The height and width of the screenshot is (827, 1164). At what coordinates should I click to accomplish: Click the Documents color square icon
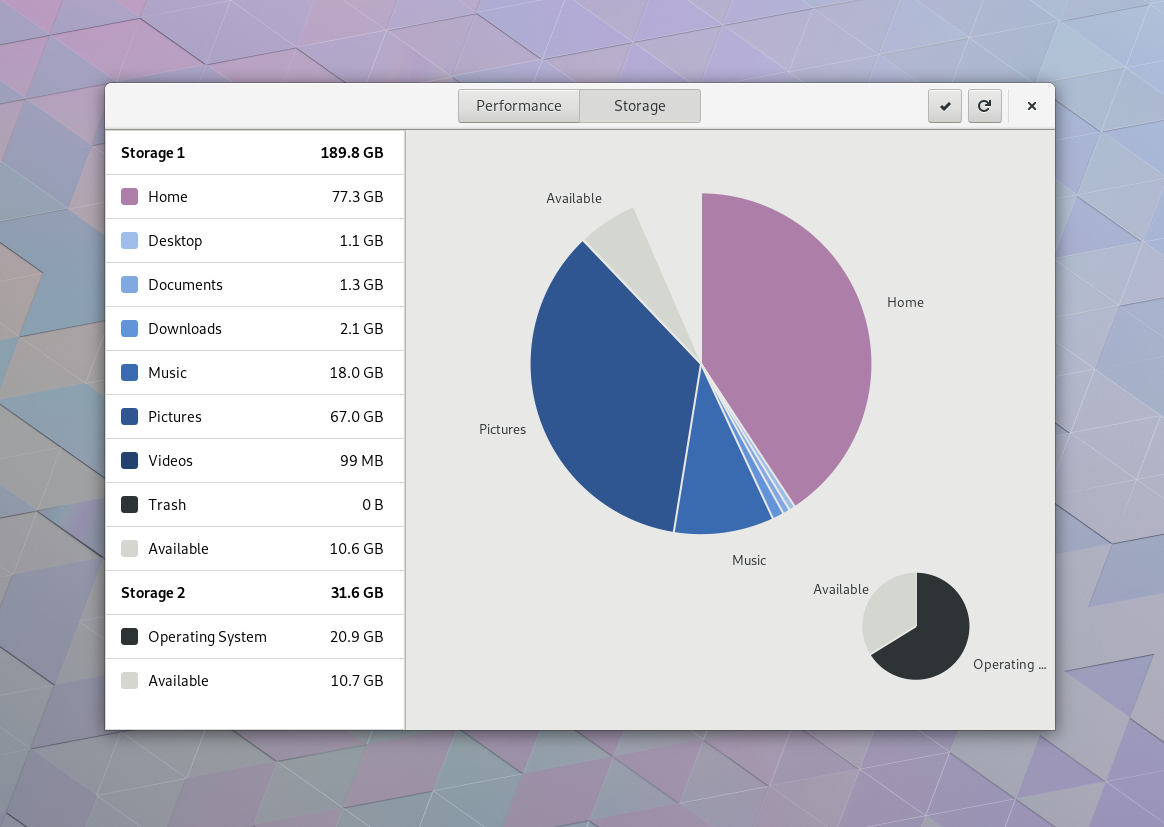[x=129, y=284]
